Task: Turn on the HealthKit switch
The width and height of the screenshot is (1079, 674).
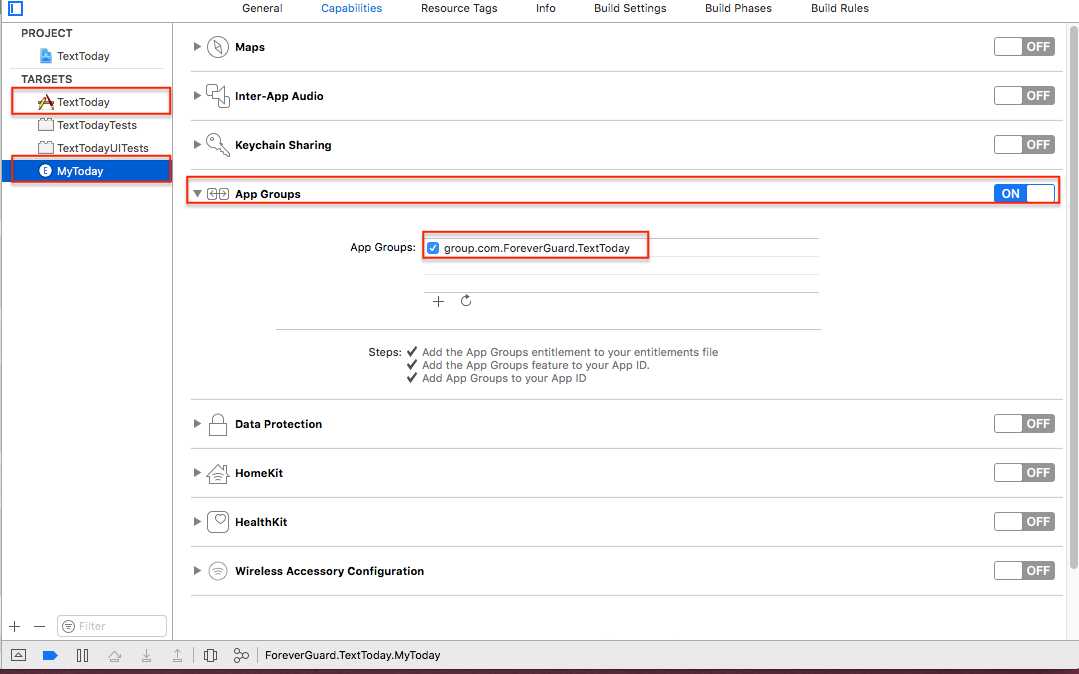Action: 1024,522
